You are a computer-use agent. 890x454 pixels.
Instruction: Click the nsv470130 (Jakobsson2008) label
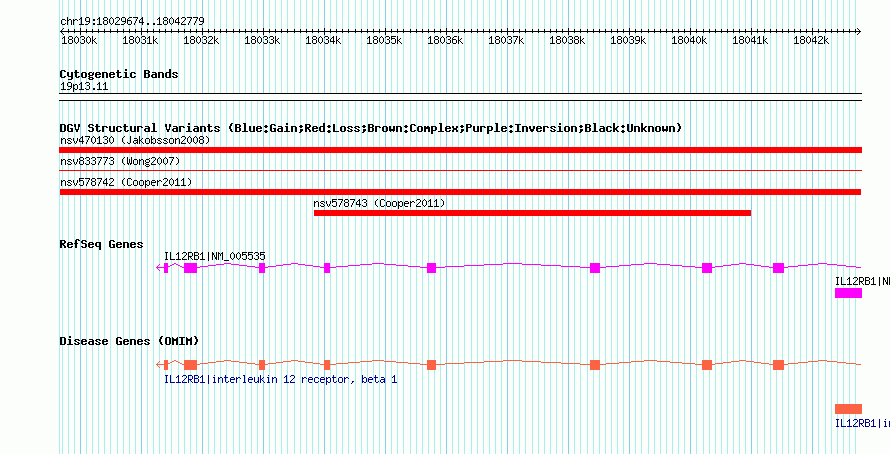click(x=135, y=140)
